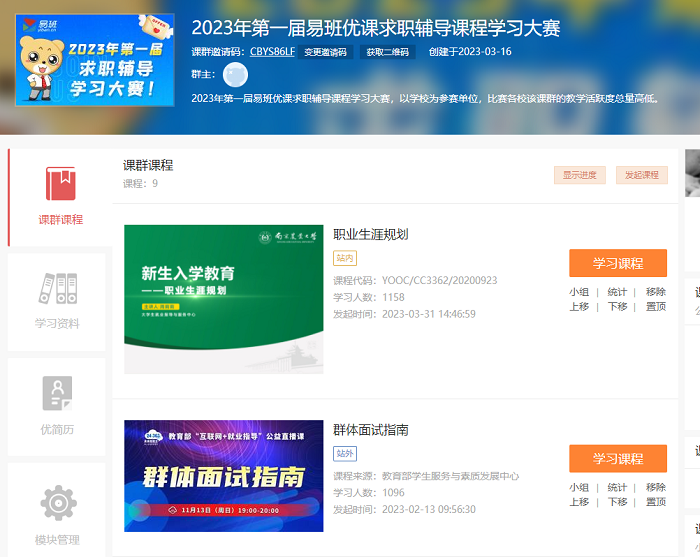Open the 群体面试指南 course title
The image size is (700, 557).
click(x=371, y=430)
